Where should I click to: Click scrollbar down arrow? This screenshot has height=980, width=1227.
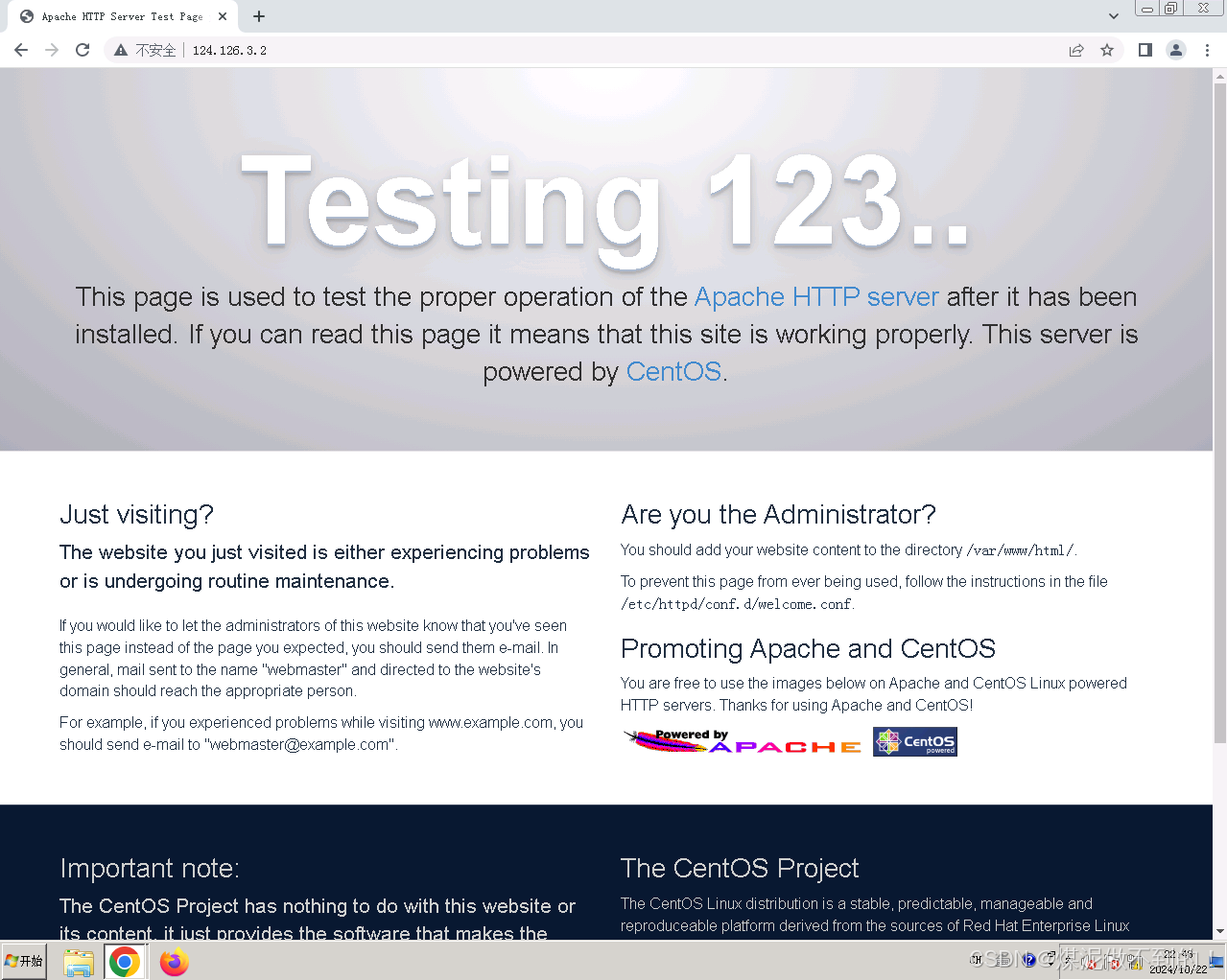(x=1219, y=931)
